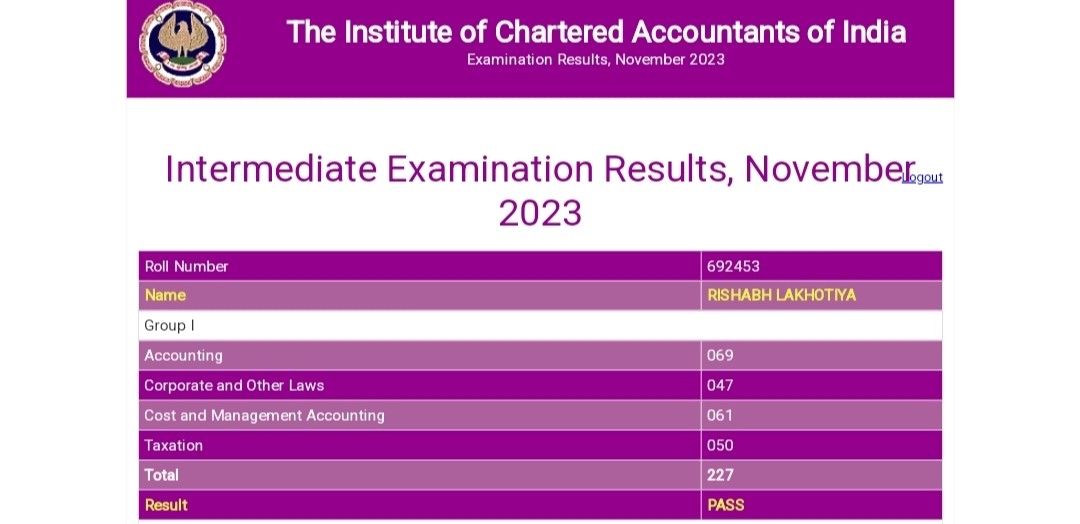Click Corporate and Other Laws cell
1080x524 pixels.
tap(419, 386)
